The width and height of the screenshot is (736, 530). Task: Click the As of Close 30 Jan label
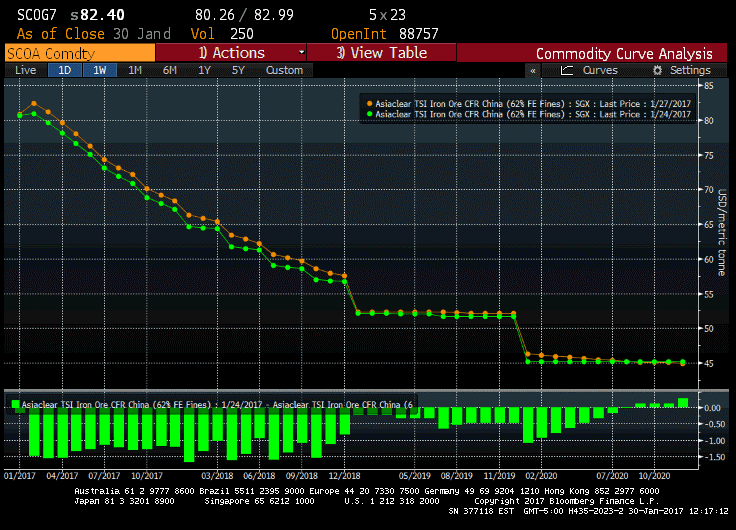(94, 34)
